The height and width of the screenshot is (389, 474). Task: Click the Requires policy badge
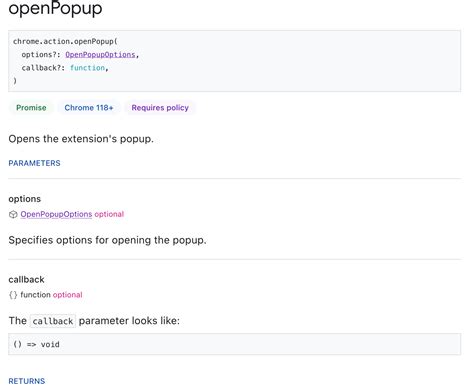160,108
